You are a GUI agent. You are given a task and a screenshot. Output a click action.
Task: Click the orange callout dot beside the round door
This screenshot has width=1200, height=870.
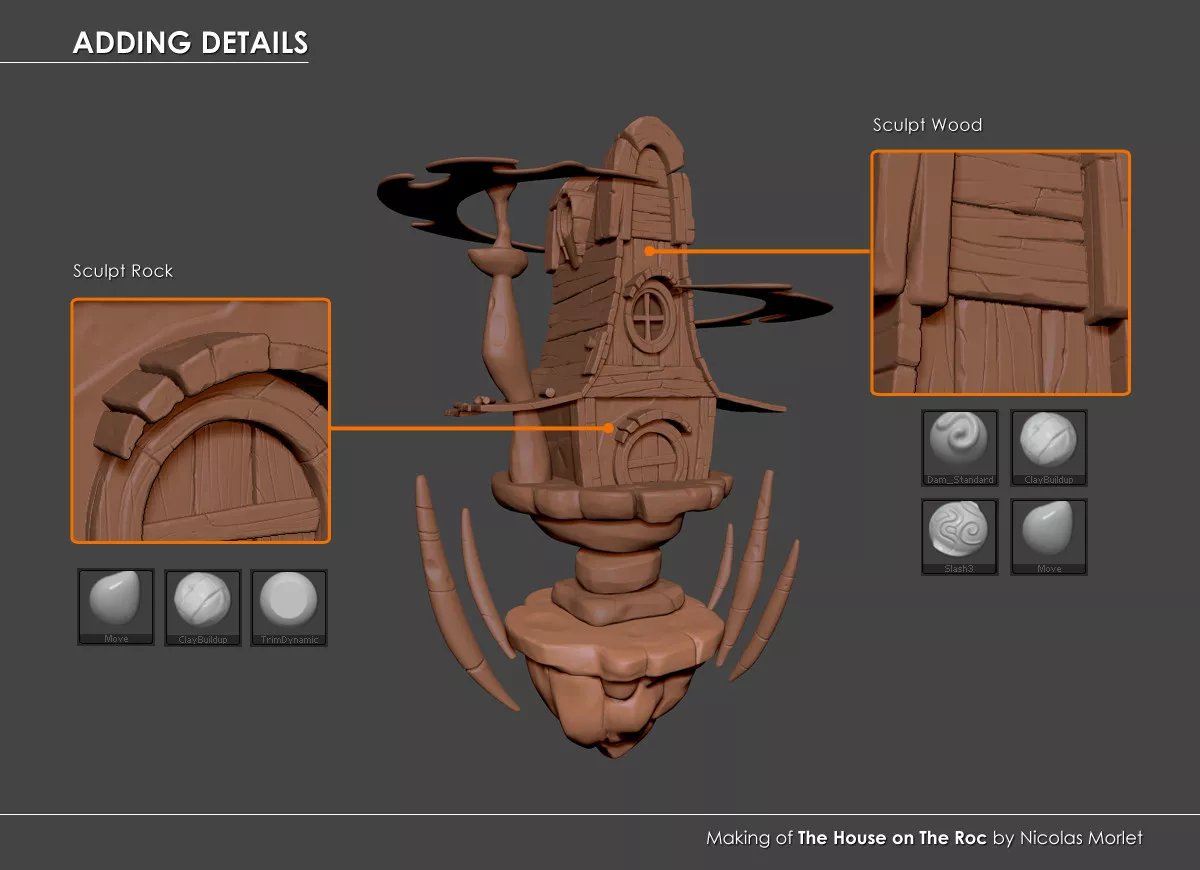point(609,428)
